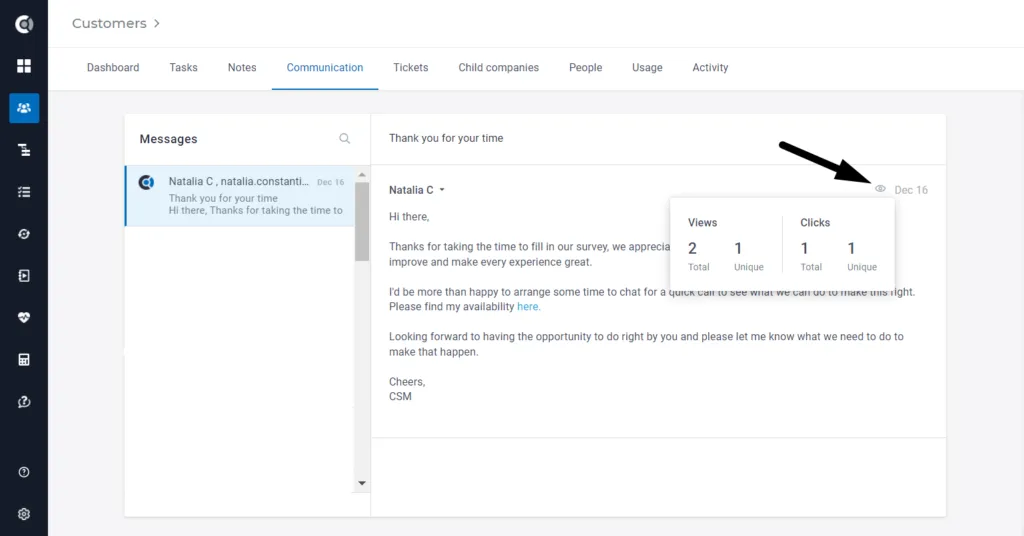
Task: Open the help circle icon in sidebar
Action: (24, 472)
